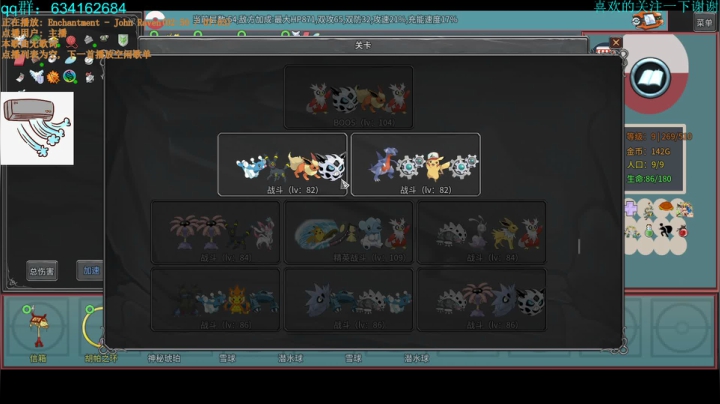This screenshot has height=404, width=720.
Task: Select the lv 84 battle containing Jolteon
Action: (x=481, y=232)
